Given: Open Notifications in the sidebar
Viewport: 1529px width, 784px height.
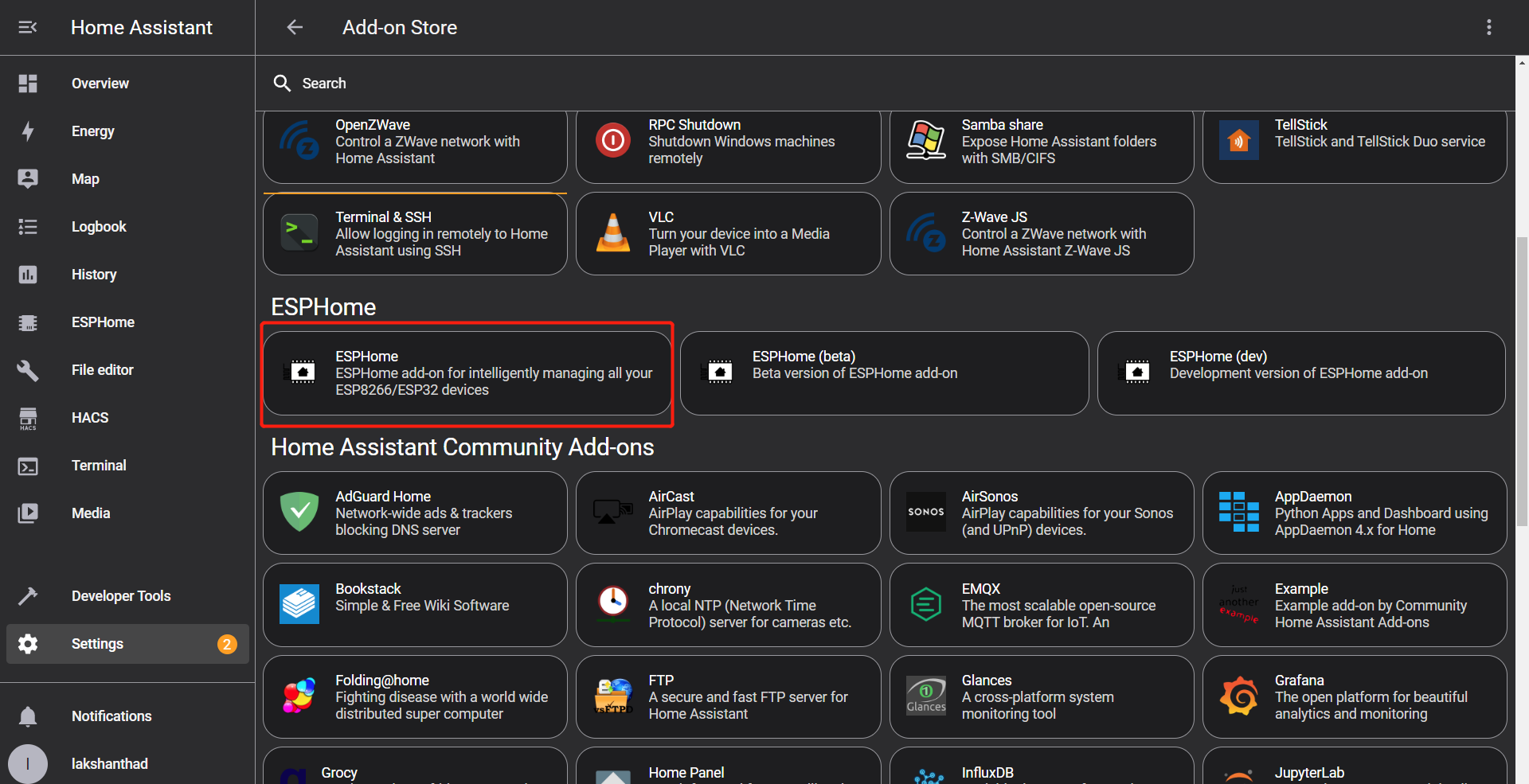Looking at the screenshot, I should pyautogui.click(x=127, y=716).
